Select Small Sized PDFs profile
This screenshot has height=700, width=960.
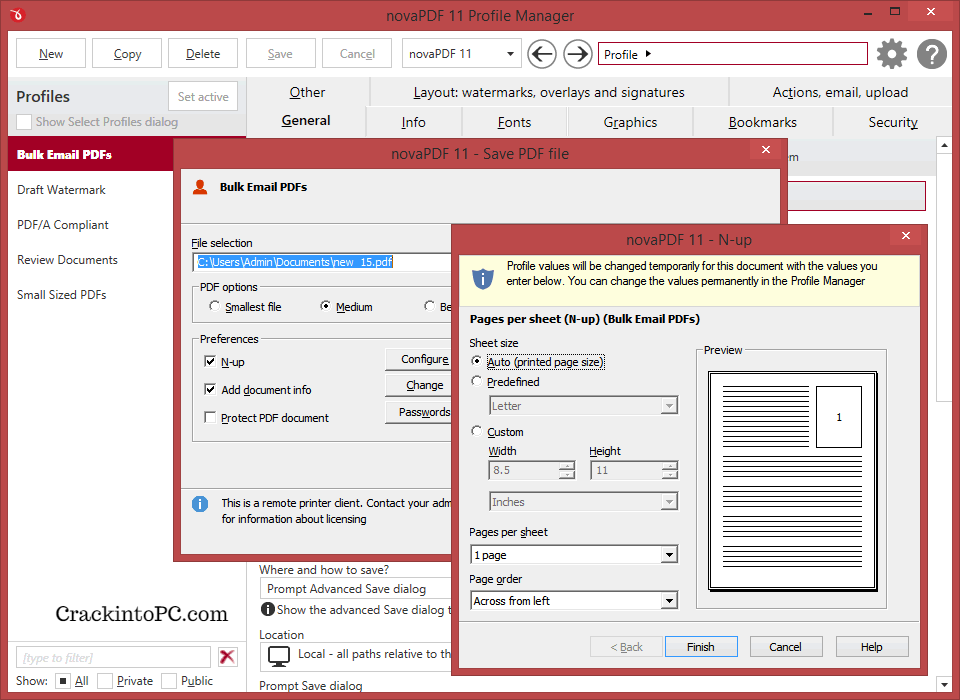[x=91, y=295]
